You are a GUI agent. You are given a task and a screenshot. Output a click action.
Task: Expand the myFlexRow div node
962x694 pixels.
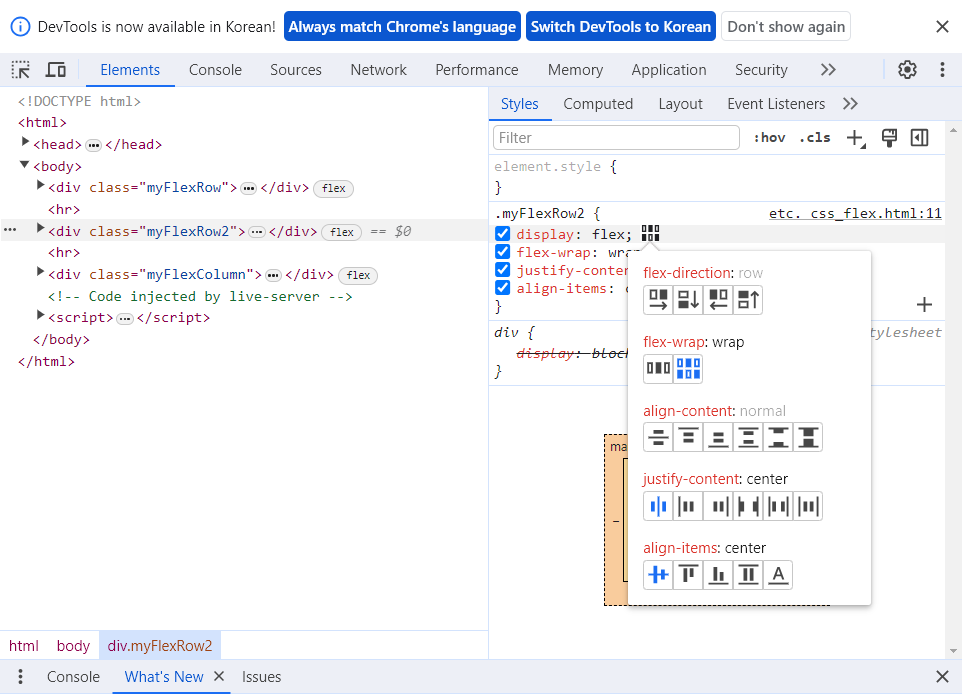(40, 185)
